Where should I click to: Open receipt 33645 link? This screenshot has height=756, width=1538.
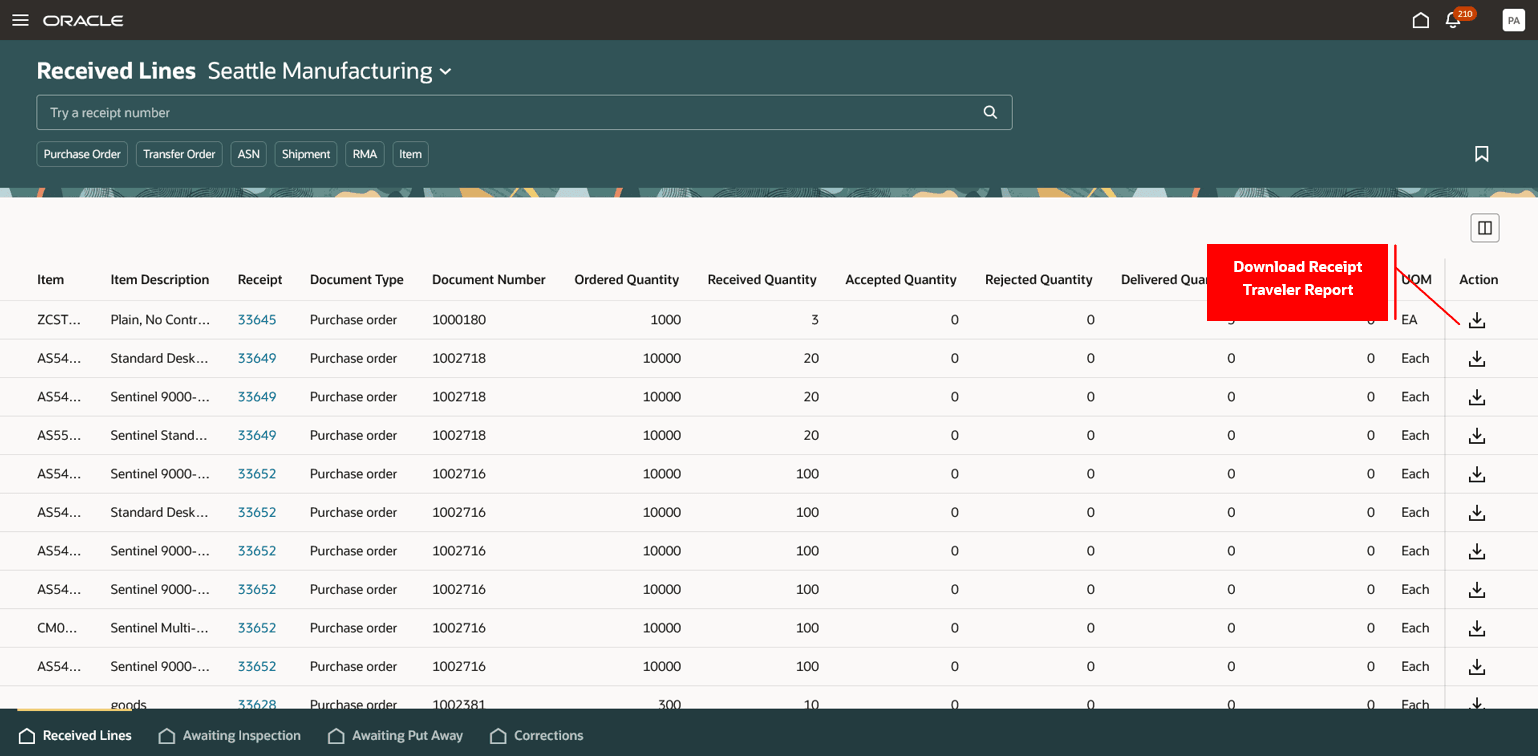[257, 320]
